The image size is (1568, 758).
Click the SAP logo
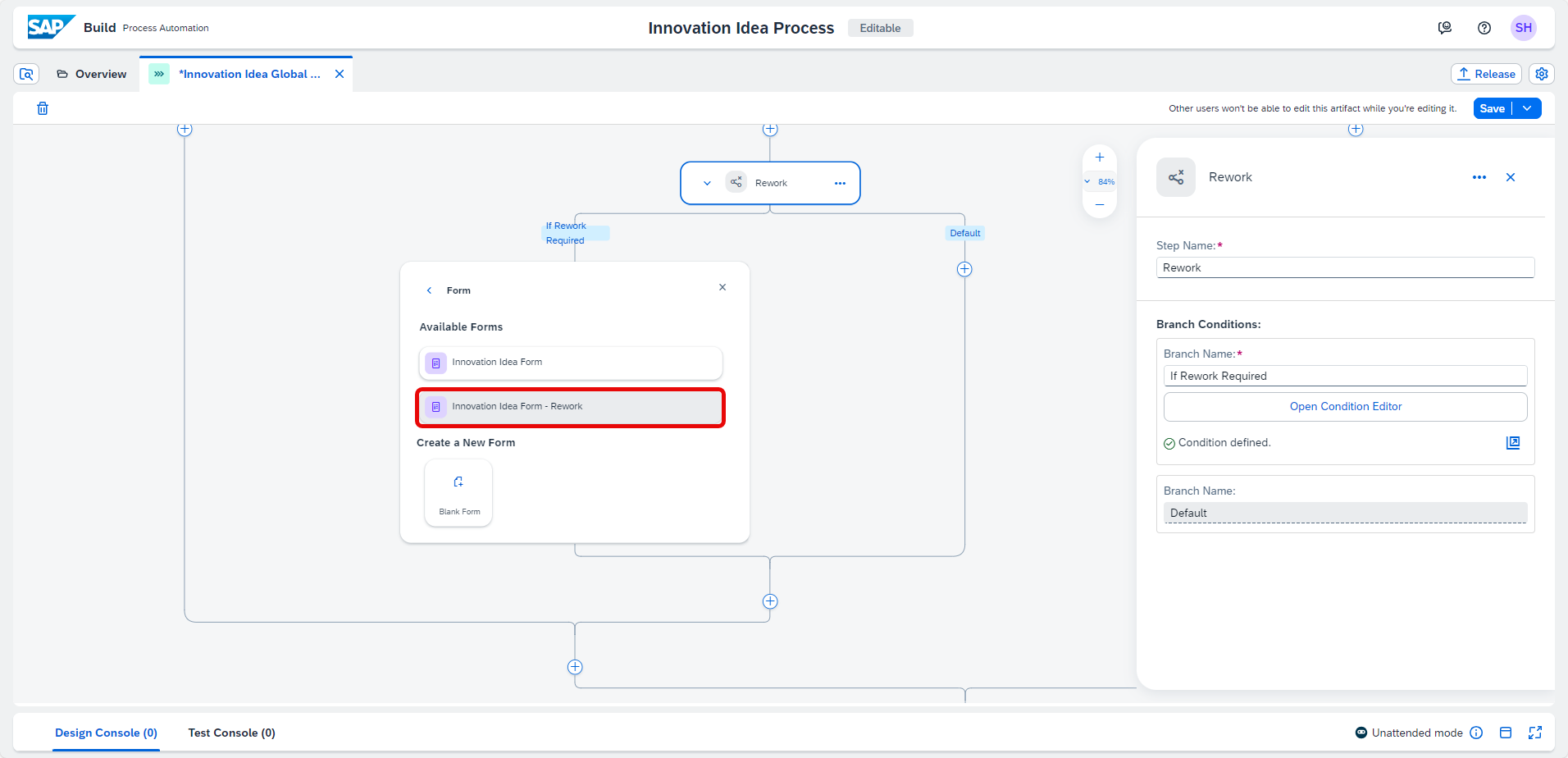coord(51,27)
